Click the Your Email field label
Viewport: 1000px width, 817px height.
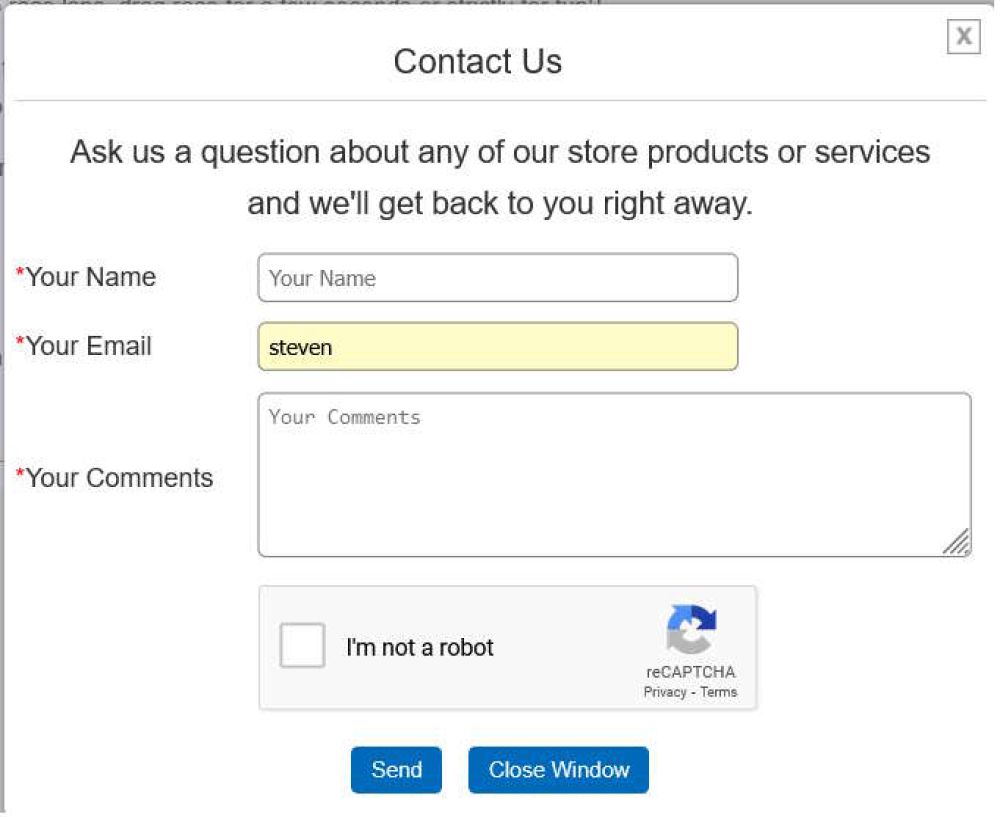[89, 346]
